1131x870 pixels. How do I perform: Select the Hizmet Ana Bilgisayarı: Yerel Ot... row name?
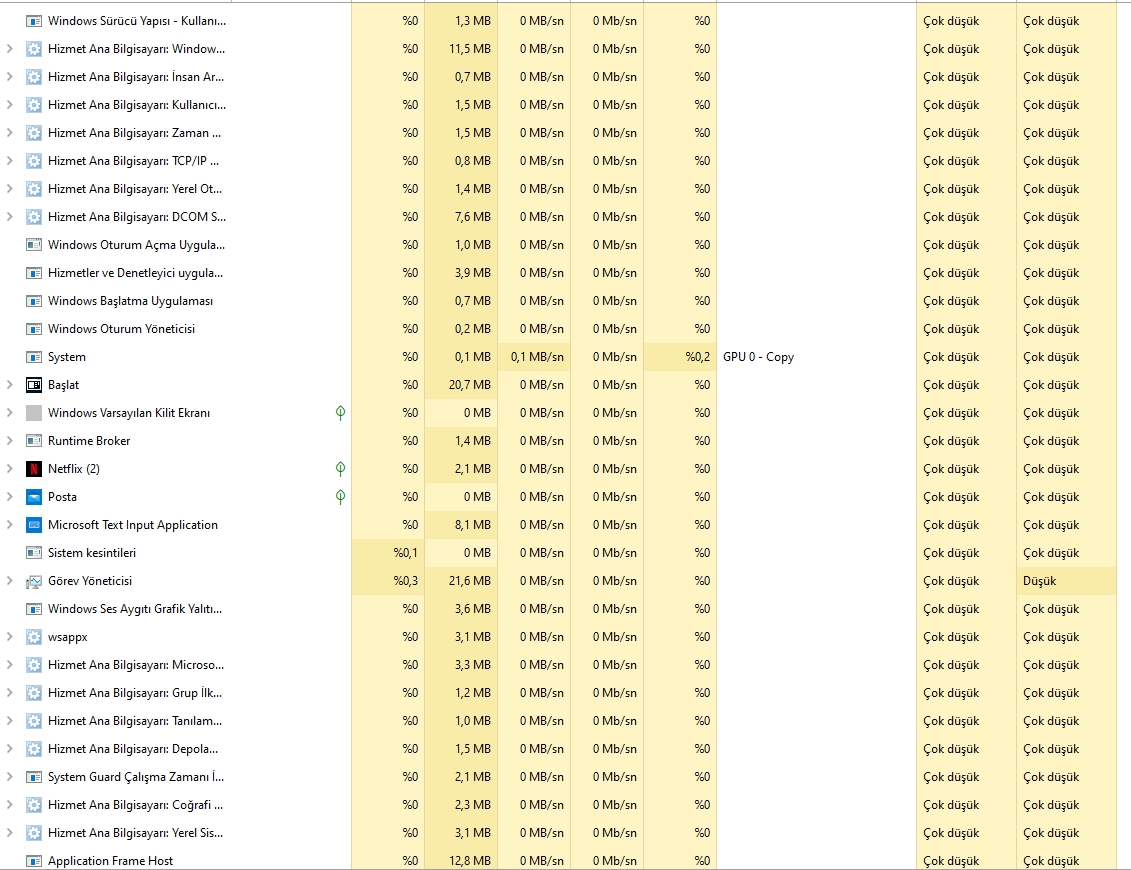(x=135, y=189)
